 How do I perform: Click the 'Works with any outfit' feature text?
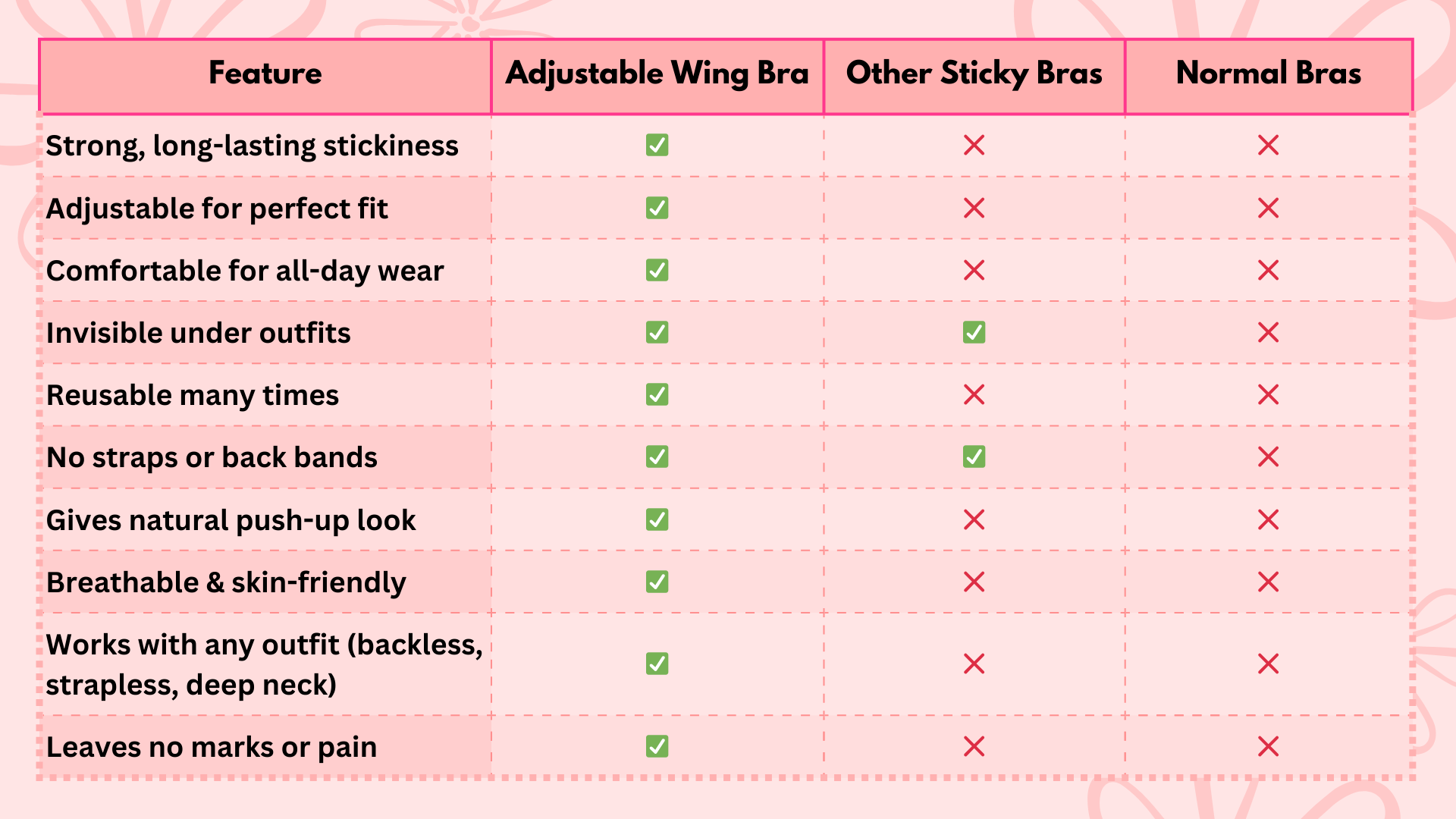coord(265,664)
